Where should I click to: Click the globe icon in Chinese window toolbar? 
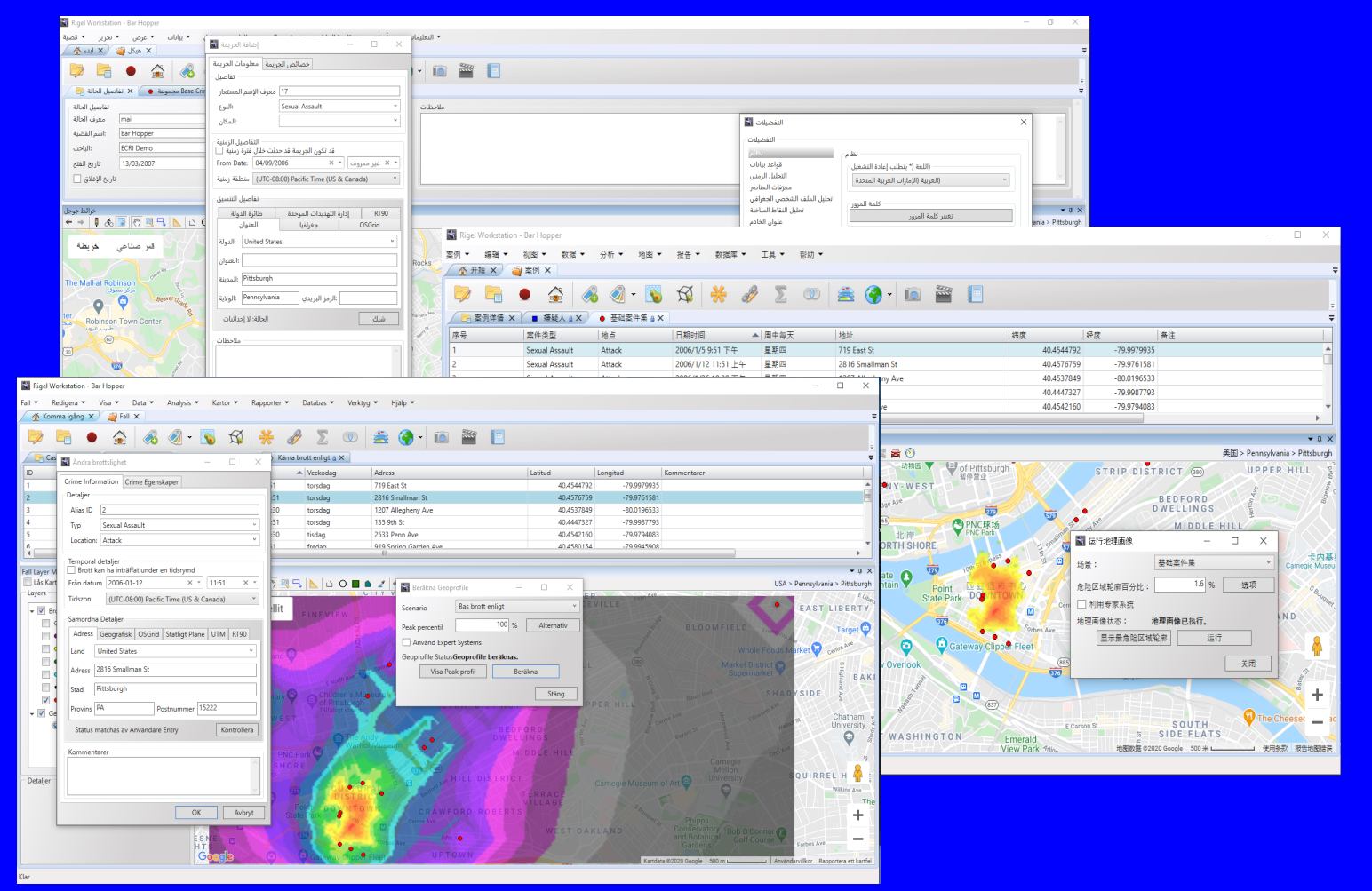[872, 294]
